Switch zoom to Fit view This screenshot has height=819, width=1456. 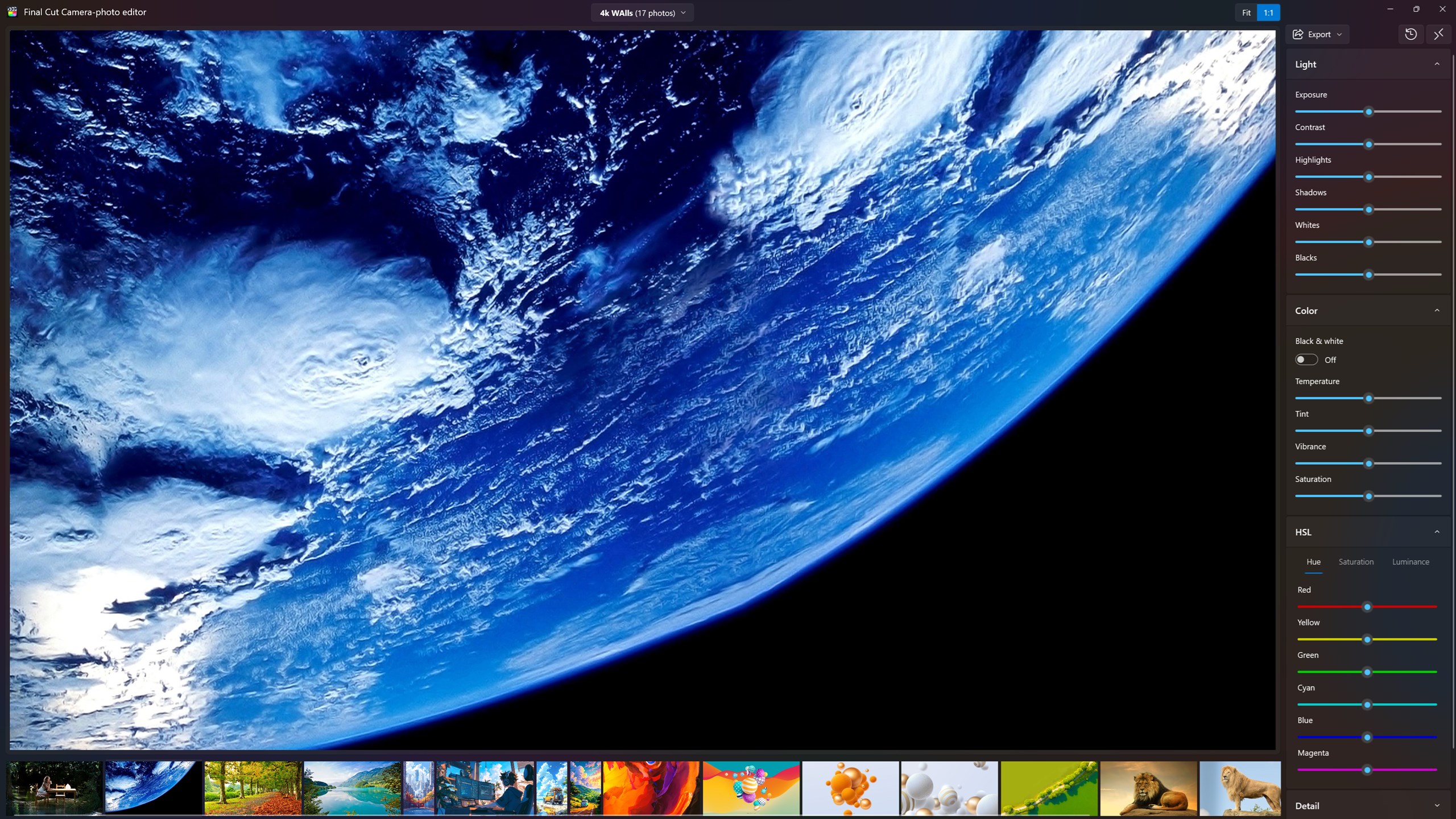pyautogui.click(x=1246, y=12)
